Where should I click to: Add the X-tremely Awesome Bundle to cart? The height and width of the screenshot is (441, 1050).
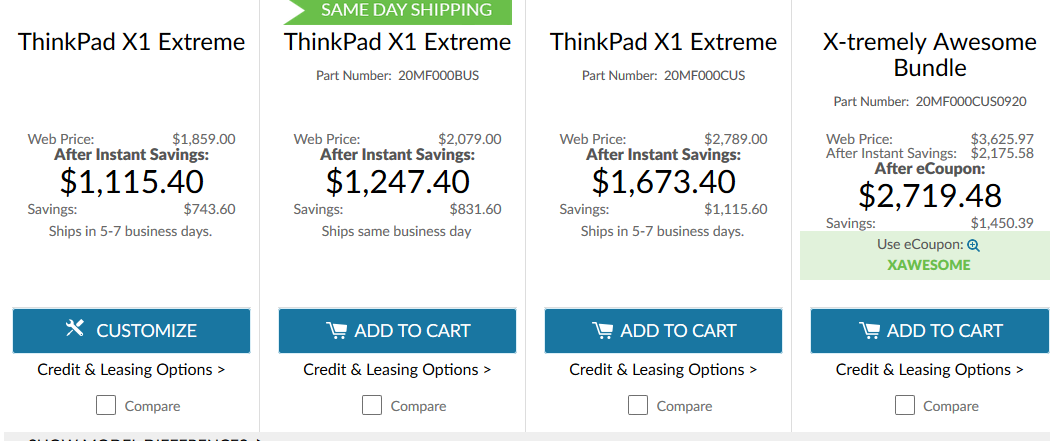[x=929, y=331]
